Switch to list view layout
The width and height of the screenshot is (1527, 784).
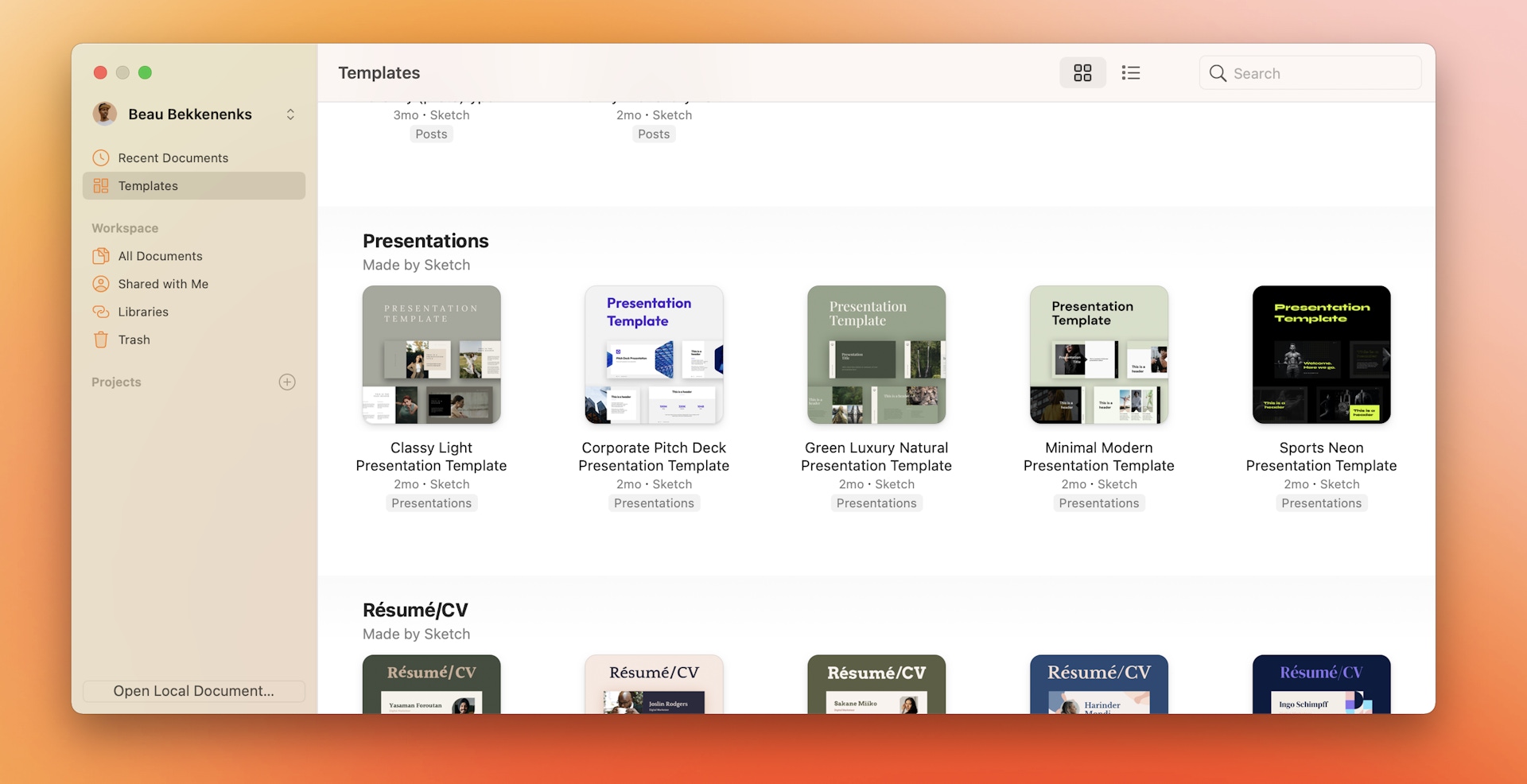tap(1131, 72)
